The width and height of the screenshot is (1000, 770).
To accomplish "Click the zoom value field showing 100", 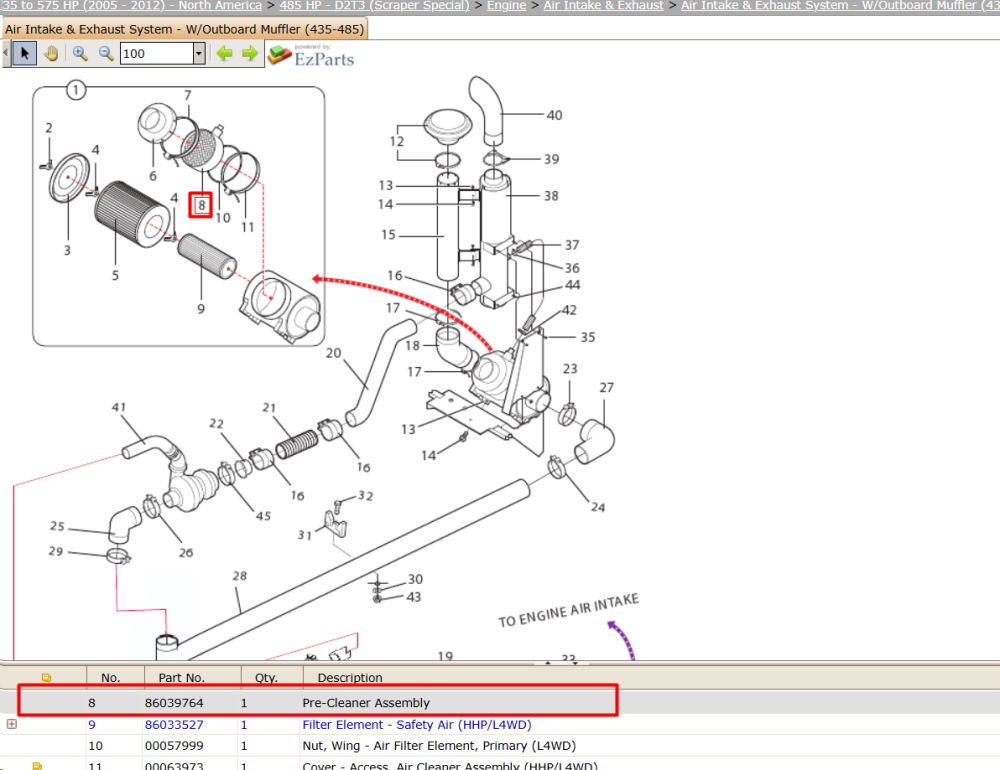I will (157, 54).
